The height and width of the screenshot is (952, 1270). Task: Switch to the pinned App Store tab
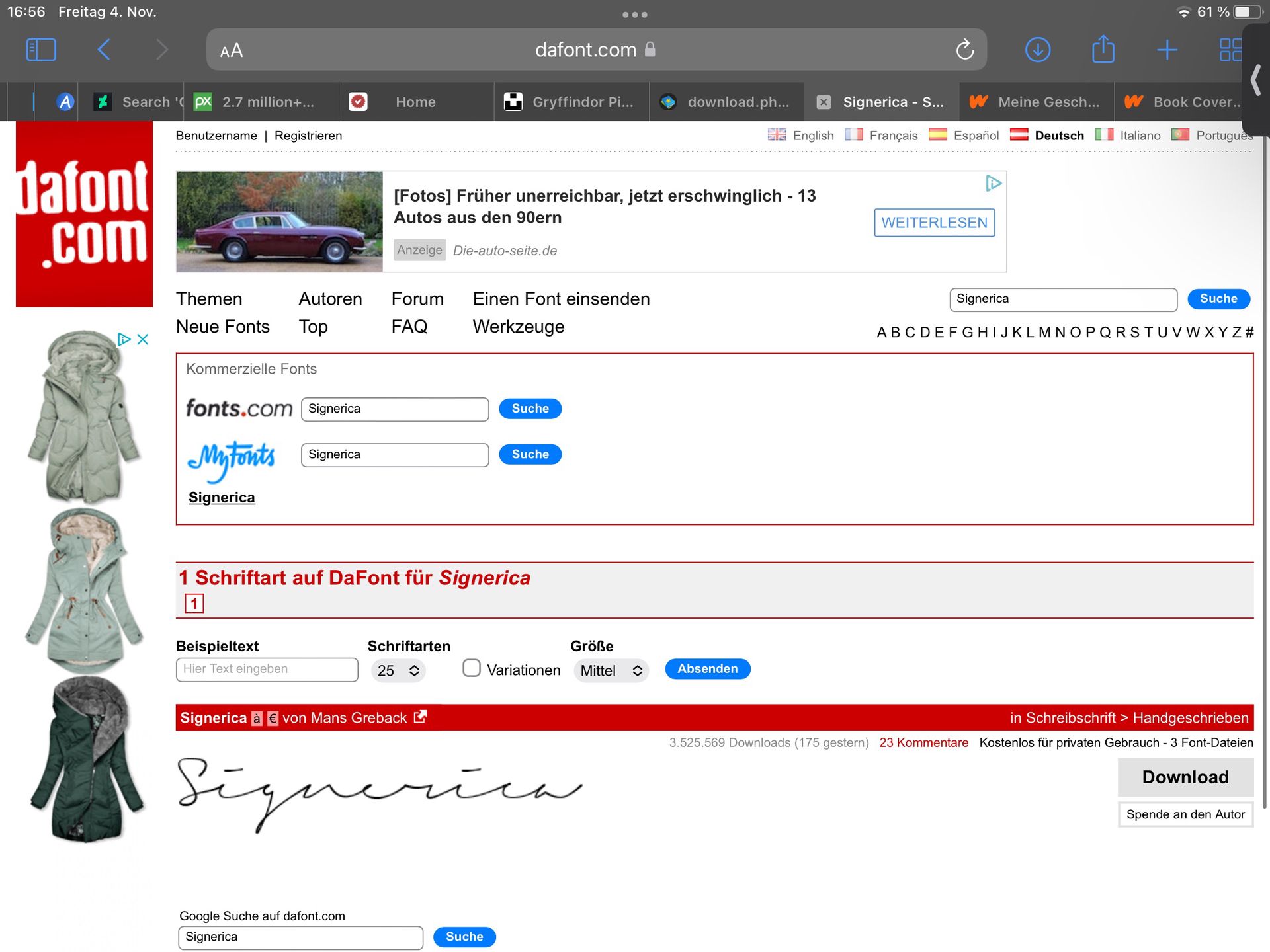(65, 102)
